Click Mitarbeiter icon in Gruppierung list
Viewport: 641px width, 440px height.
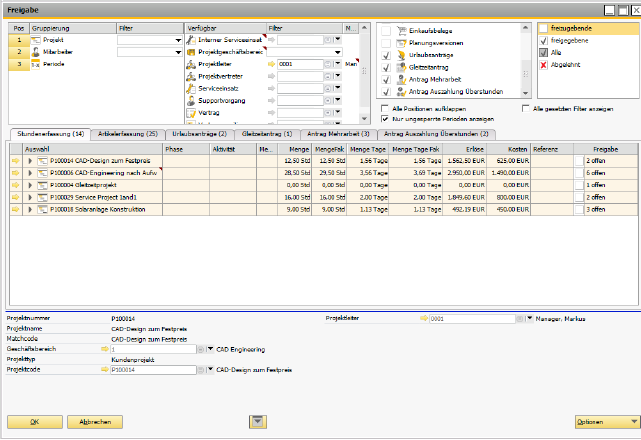36,52
